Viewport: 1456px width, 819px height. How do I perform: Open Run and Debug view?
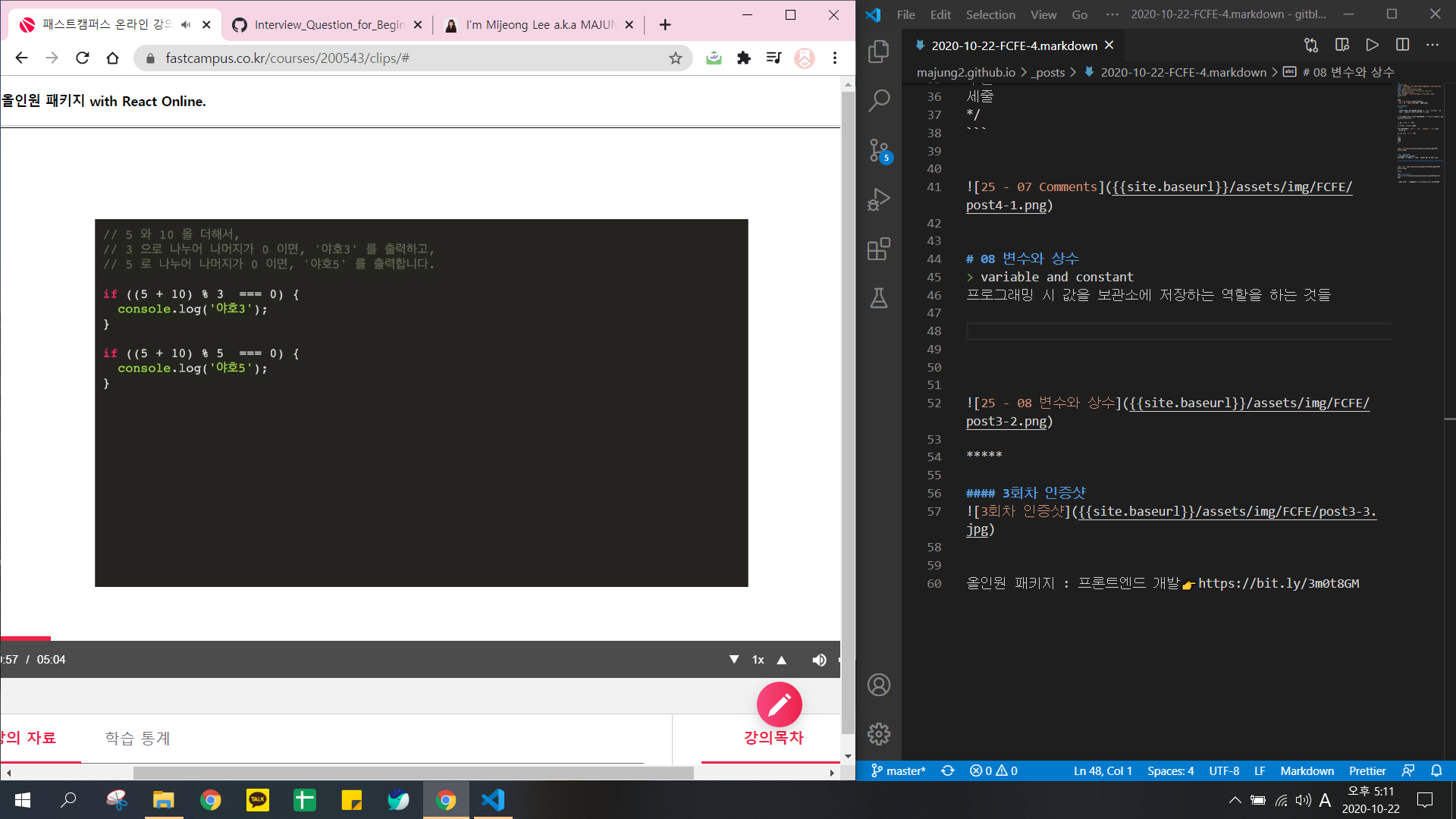879,199
